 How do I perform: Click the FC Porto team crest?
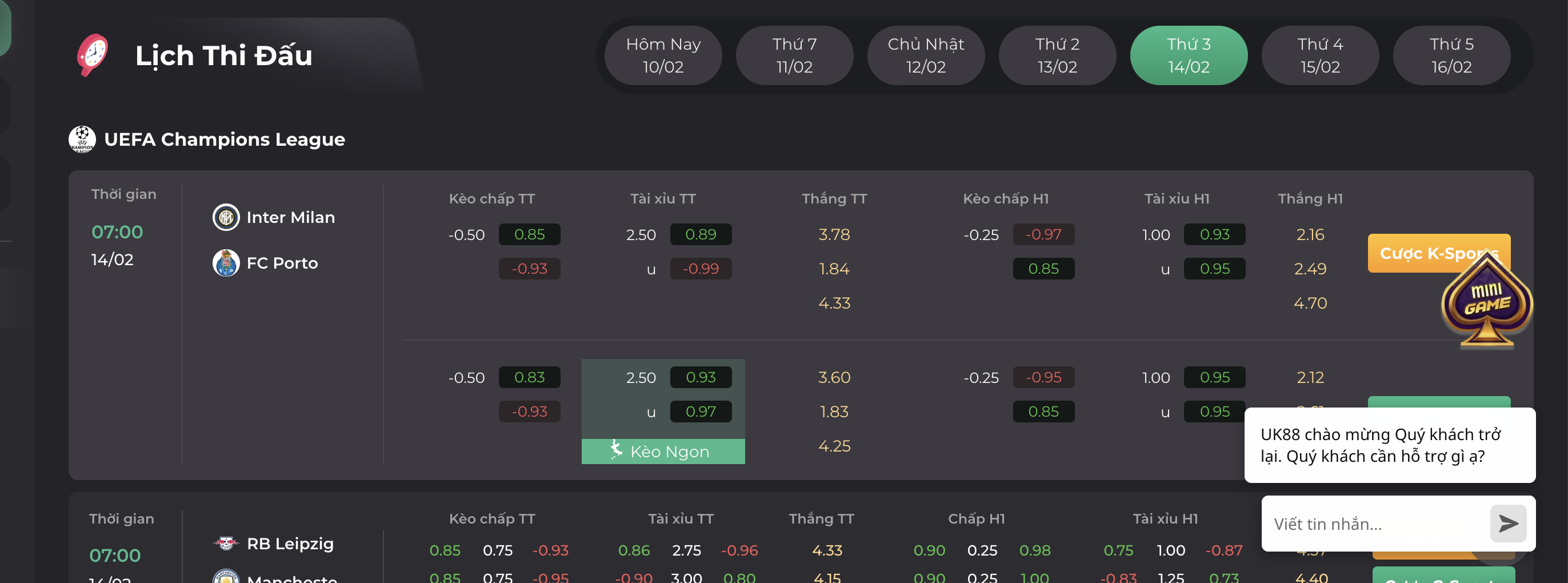click(x=226, y=263)
